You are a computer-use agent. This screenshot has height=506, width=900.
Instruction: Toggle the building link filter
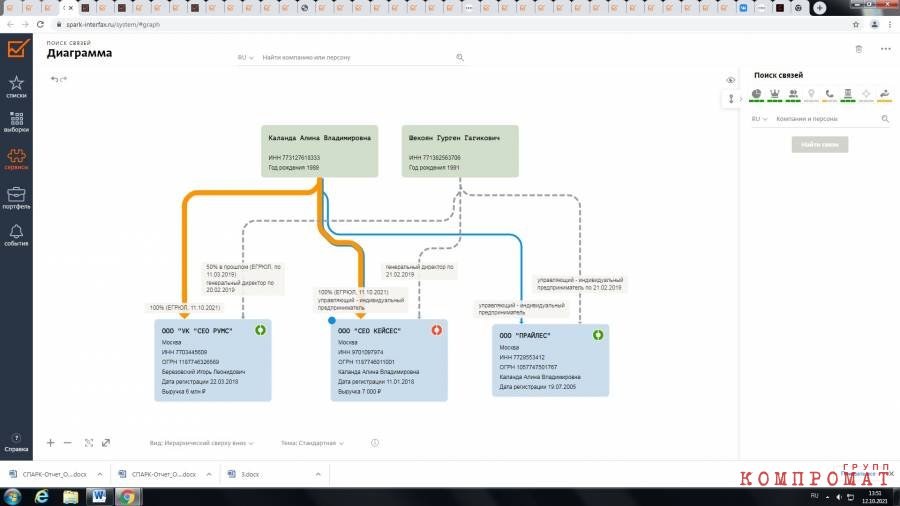pyautogui.click(x=848, y=94)
